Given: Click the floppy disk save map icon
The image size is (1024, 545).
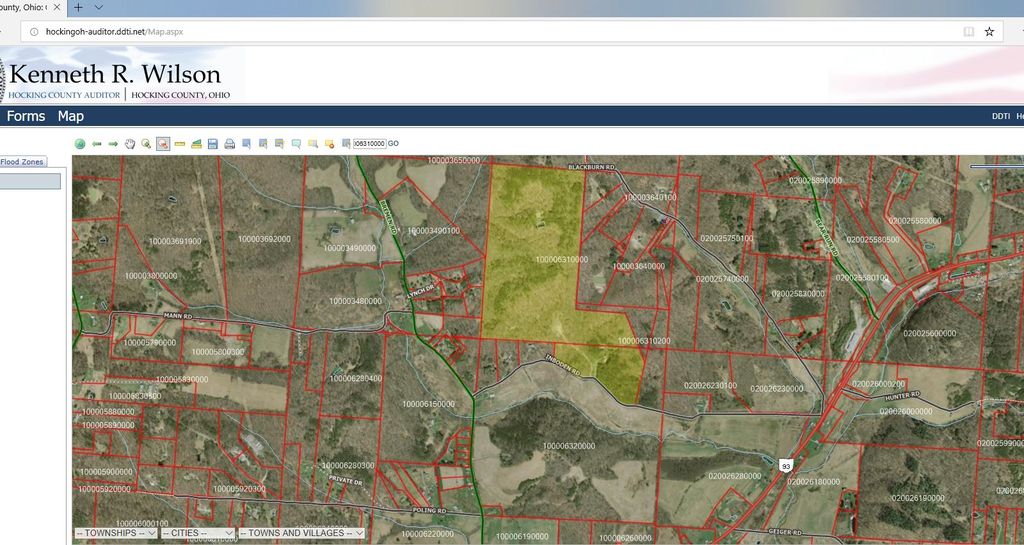Looking at the screenshot, I should 213,144.
